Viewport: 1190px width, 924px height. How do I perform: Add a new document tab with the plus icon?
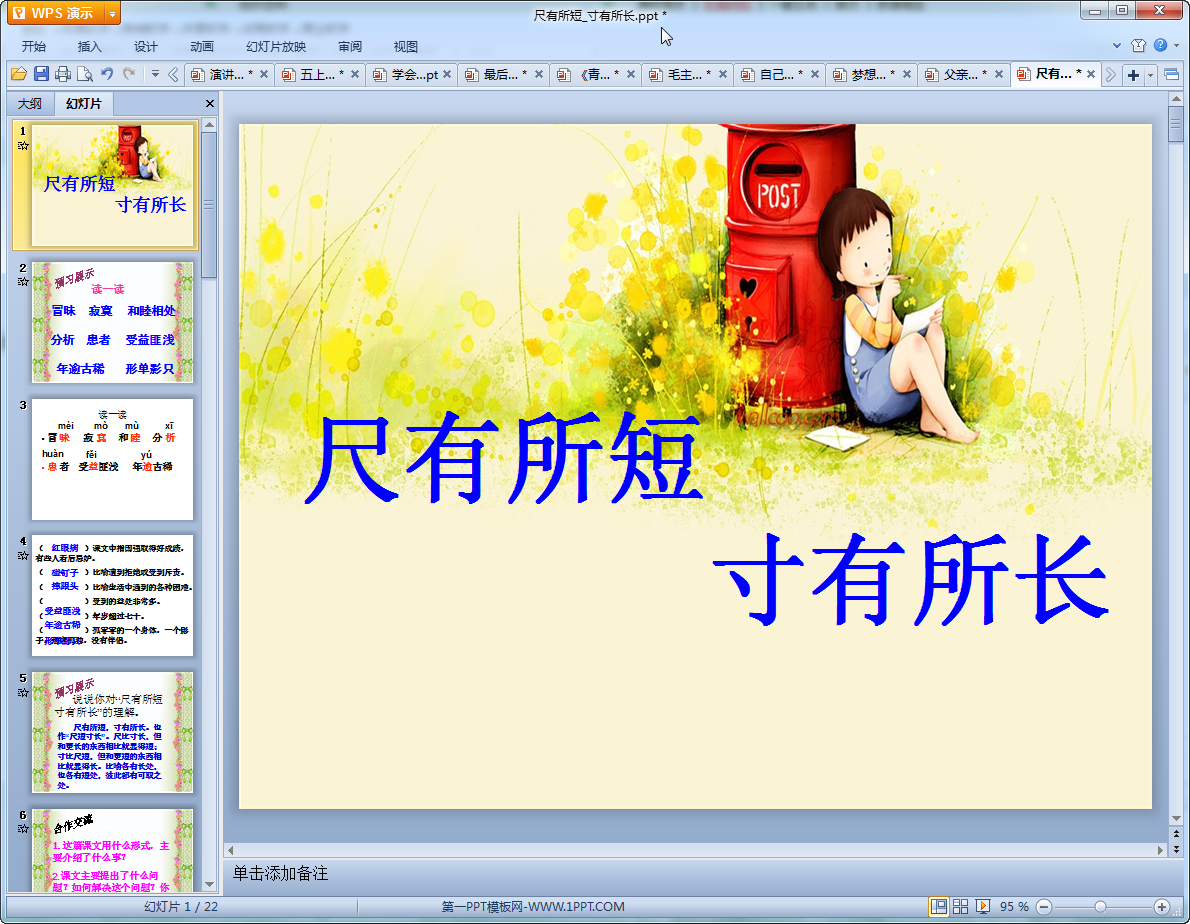coord(1133,74)
